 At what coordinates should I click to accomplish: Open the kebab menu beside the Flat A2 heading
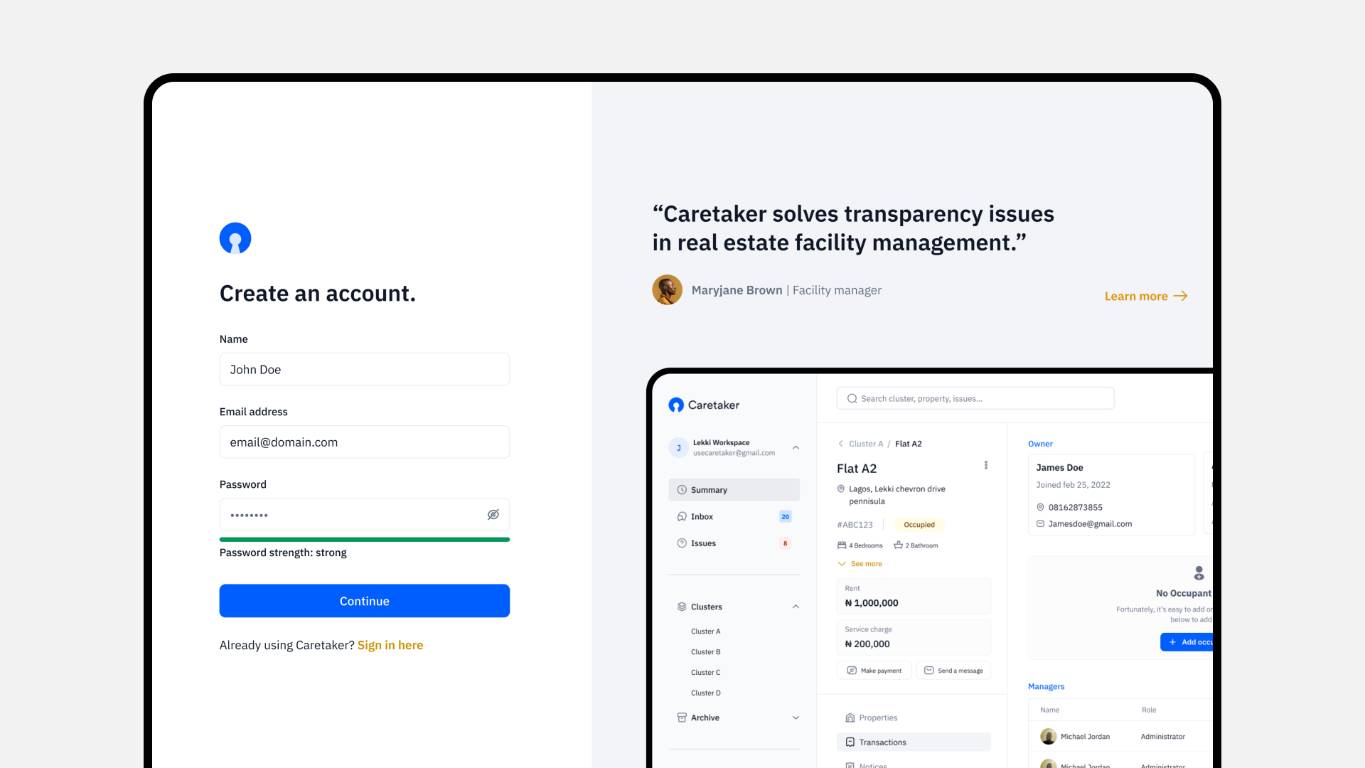pyautogui.click(x=986, y=465)
